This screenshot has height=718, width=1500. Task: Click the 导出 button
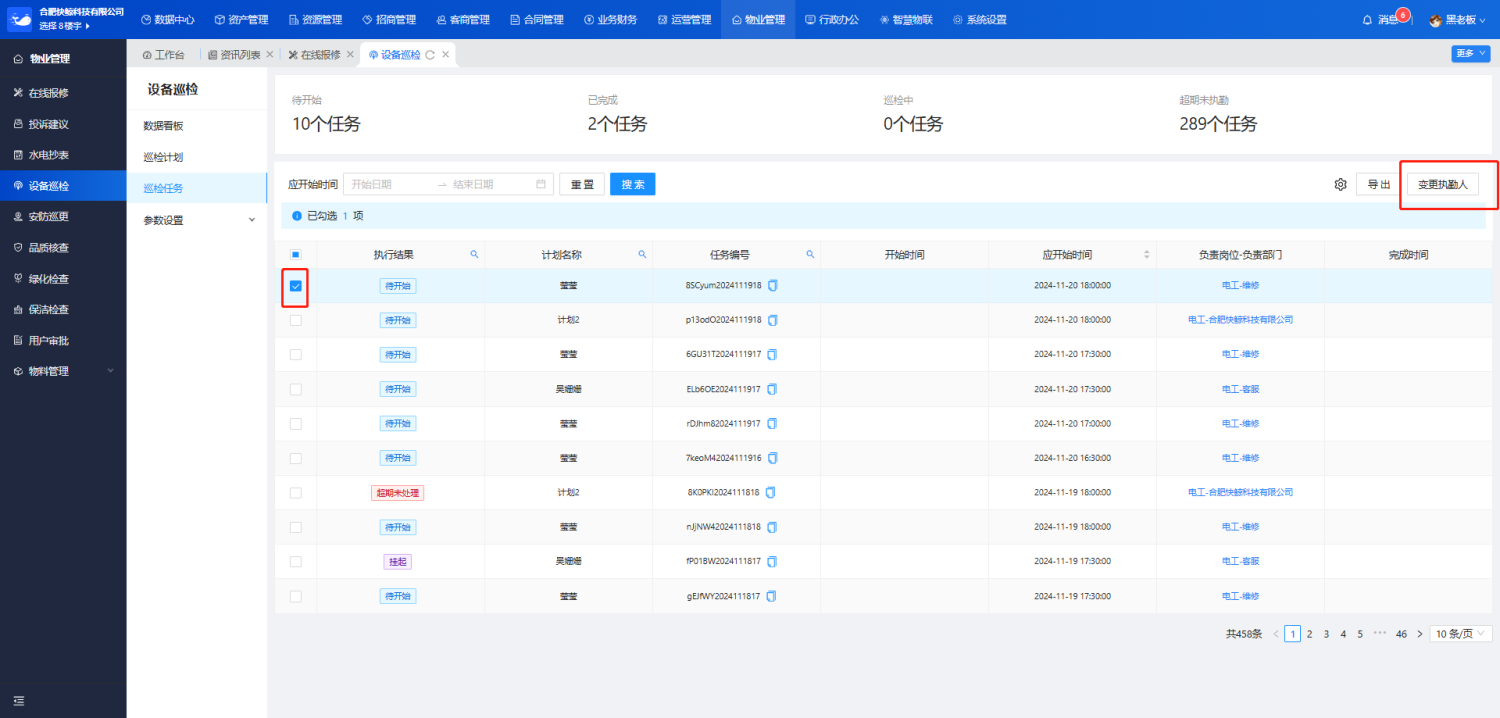pos(1379,184)
